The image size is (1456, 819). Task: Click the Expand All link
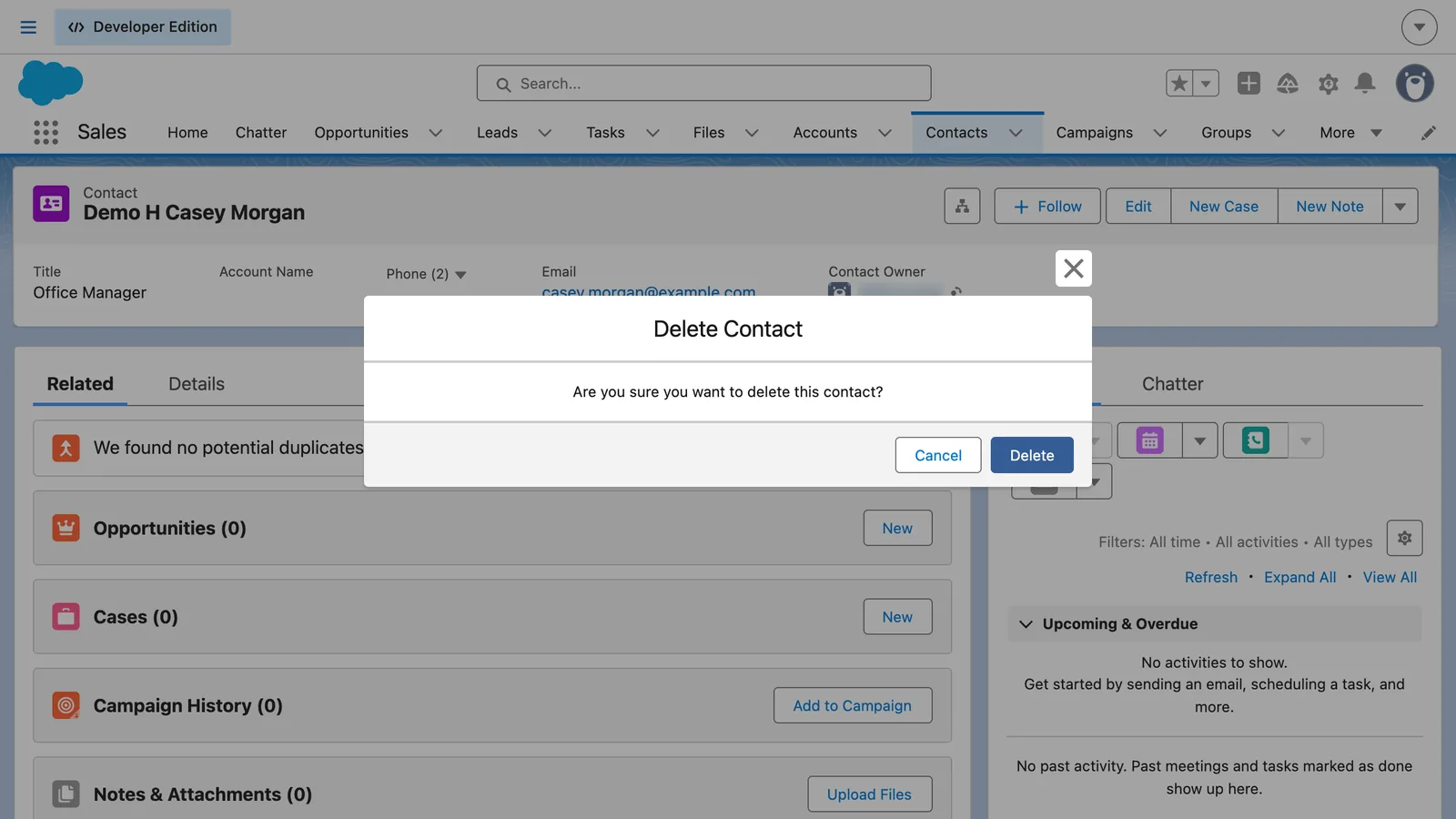(1299, 577)
